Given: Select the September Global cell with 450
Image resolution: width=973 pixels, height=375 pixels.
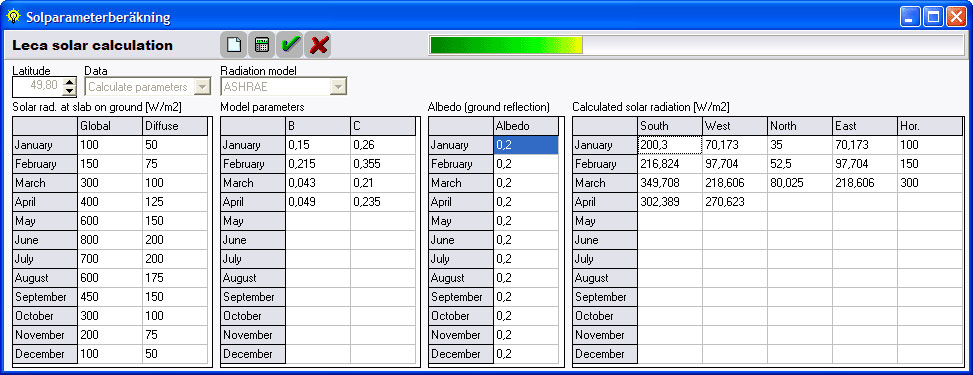Looking at the screenshot, I should [110, 297].
